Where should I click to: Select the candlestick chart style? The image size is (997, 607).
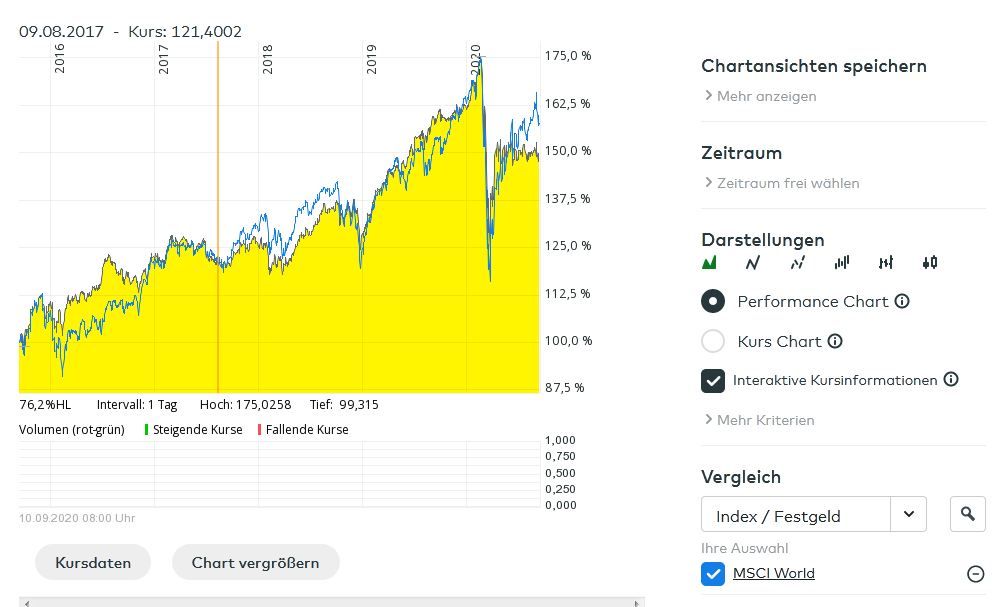coord(929,262)
